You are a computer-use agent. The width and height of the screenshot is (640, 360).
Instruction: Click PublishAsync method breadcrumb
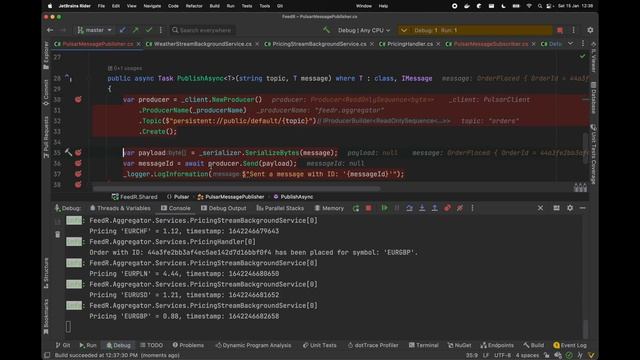293,197
